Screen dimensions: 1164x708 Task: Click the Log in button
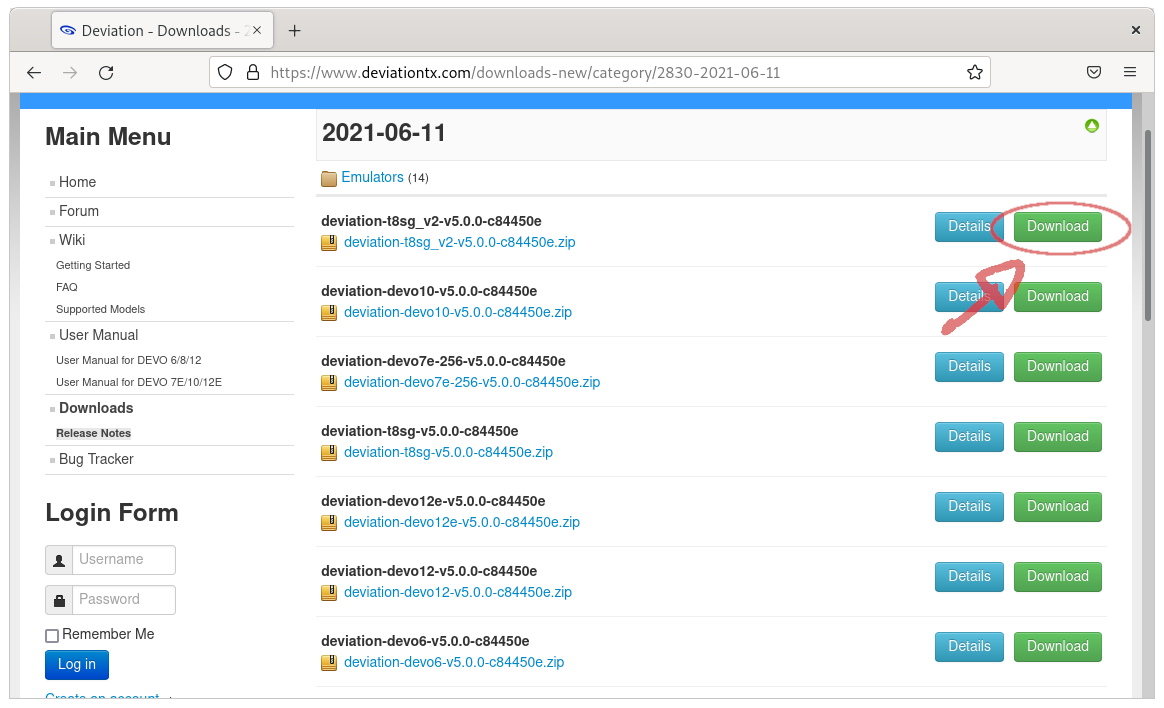point(76,665)
